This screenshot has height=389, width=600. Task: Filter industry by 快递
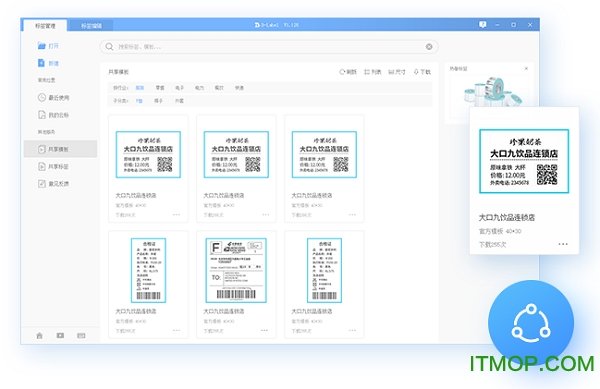[x=239, y=88]
